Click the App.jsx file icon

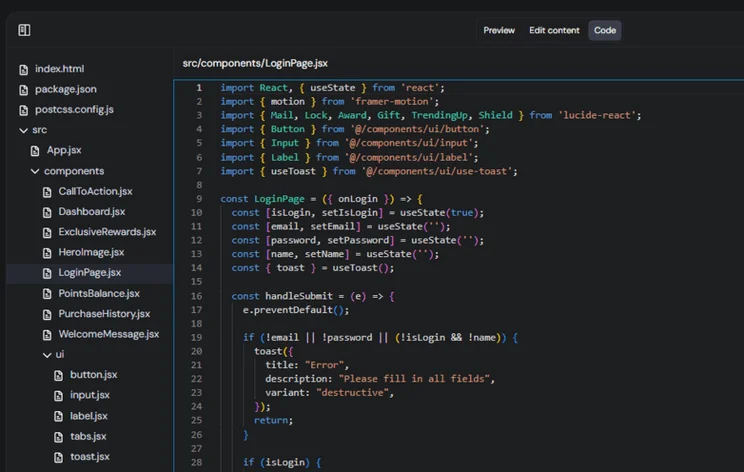pos(35,151)
